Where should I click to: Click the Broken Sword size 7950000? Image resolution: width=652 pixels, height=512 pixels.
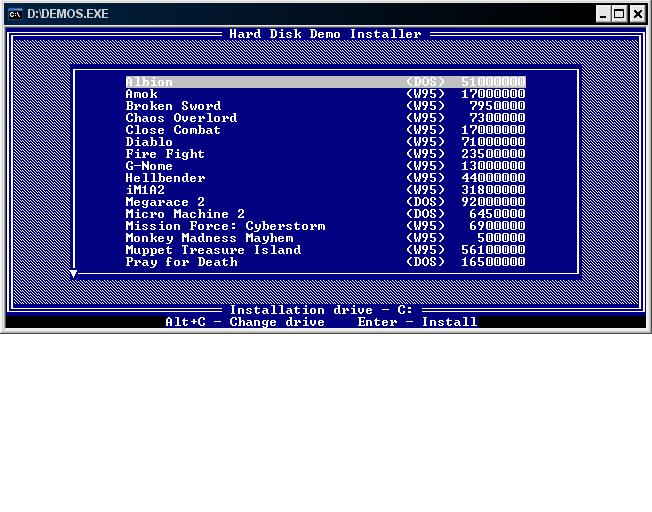tap(497, 106)
